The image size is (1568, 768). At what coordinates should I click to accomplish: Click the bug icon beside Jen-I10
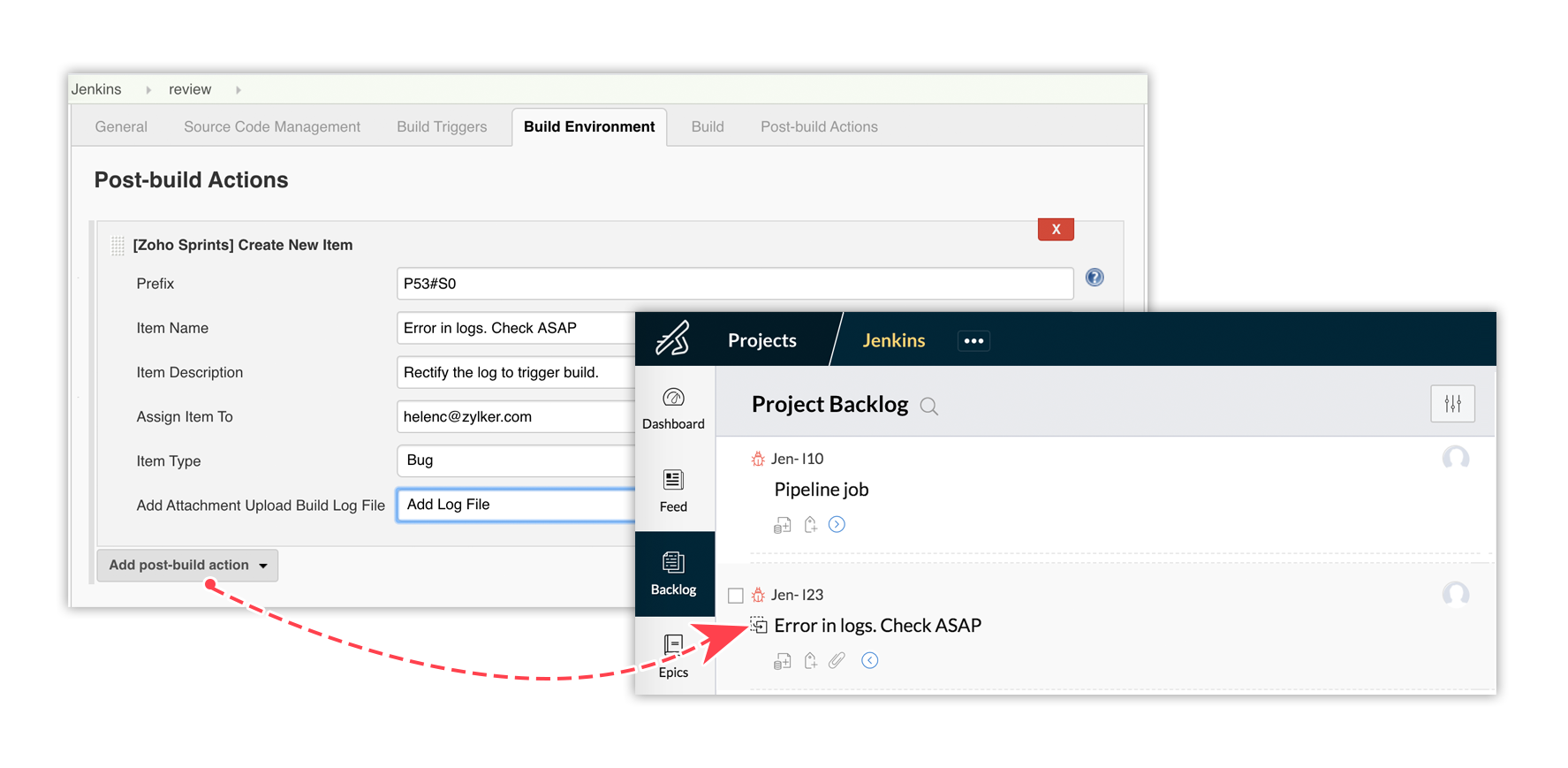coord(758,459)
